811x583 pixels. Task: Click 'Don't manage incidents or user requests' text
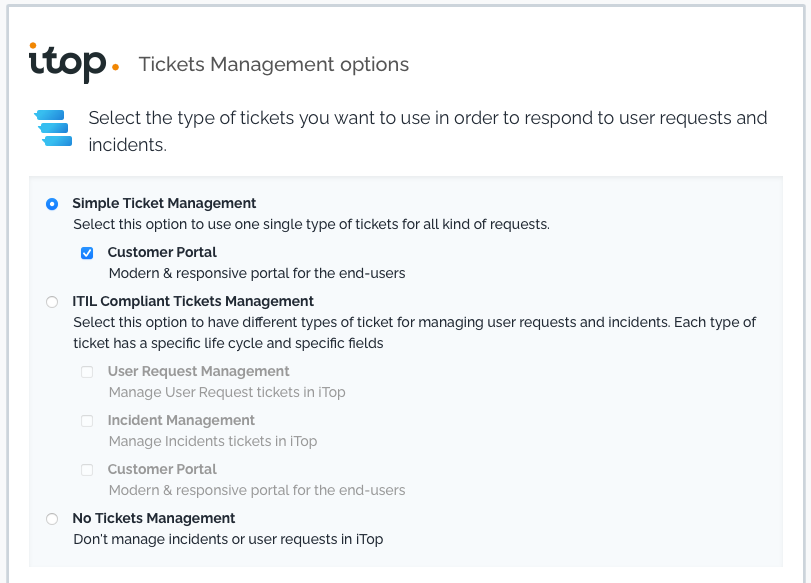228,539
